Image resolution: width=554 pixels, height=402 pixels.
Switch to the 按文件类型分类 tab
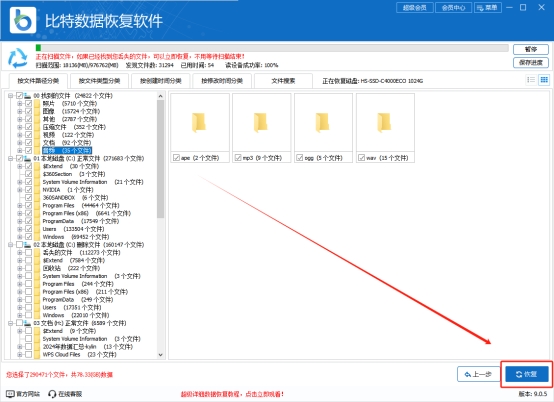[99, 81]
